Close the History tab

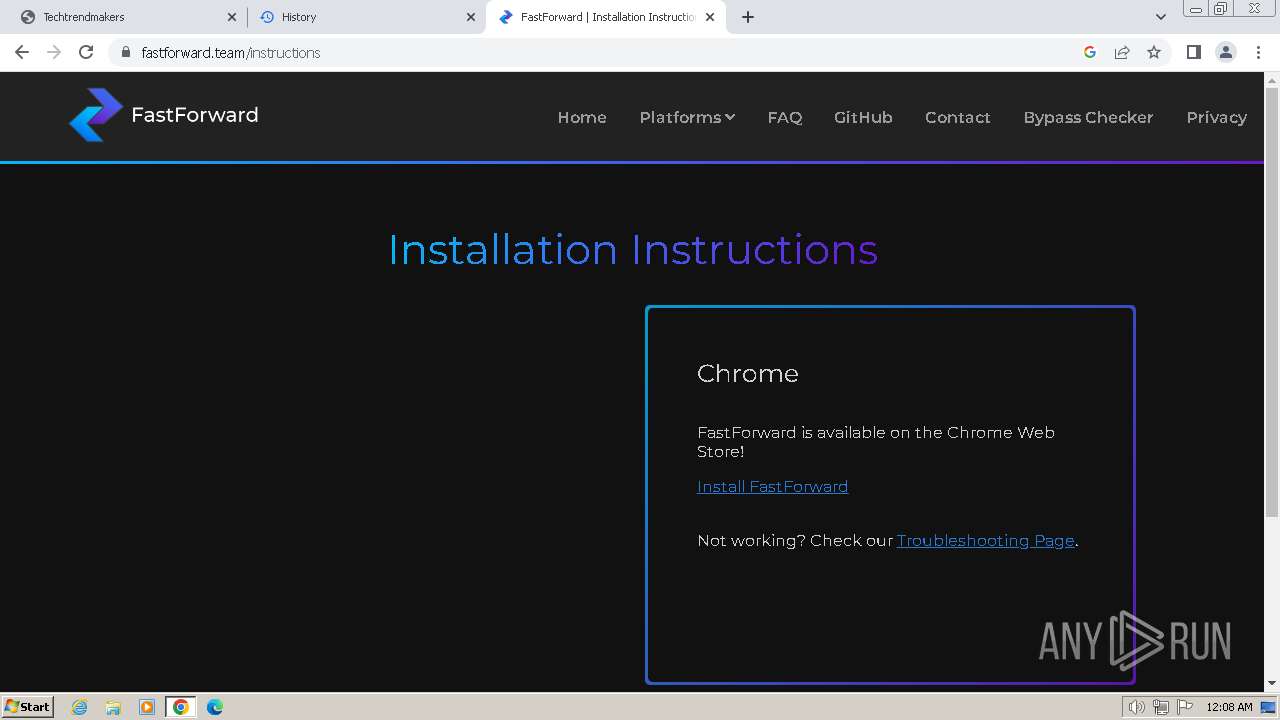click(x=471, y=17)
